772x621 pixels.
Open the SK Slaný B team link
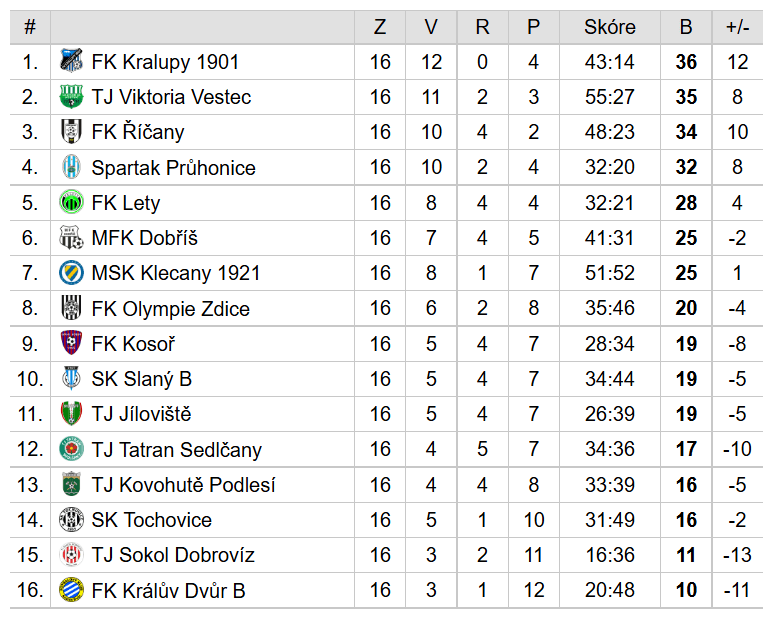pos(141,379)
